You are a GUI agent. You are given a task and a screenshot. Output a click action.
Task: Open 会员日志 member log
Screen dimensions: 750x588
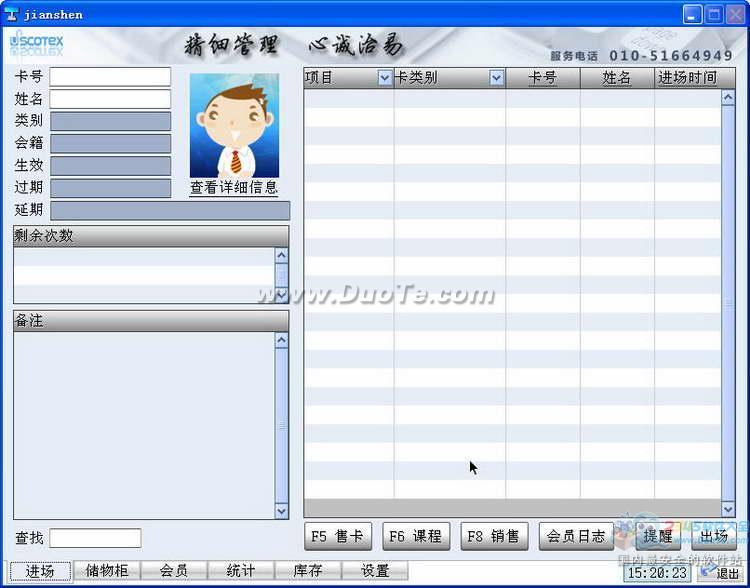pyautogui.click(x=576, y=536)
